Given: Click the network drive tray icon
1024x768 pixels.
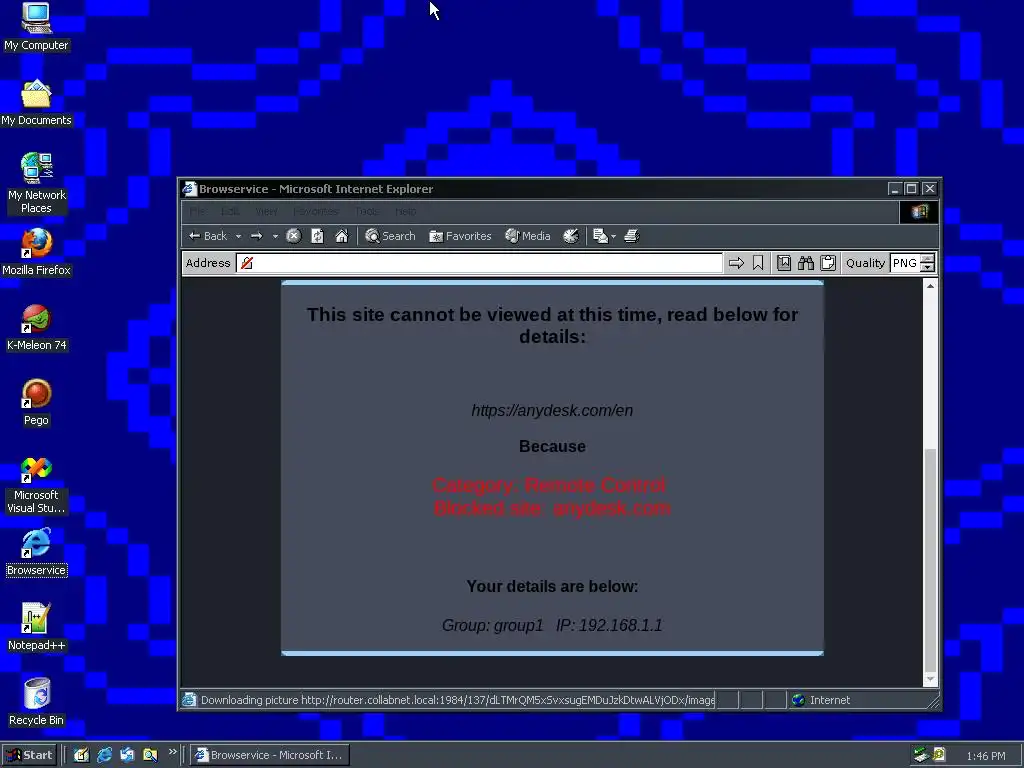Looking at the screenshot, I should tap(921, 755).
